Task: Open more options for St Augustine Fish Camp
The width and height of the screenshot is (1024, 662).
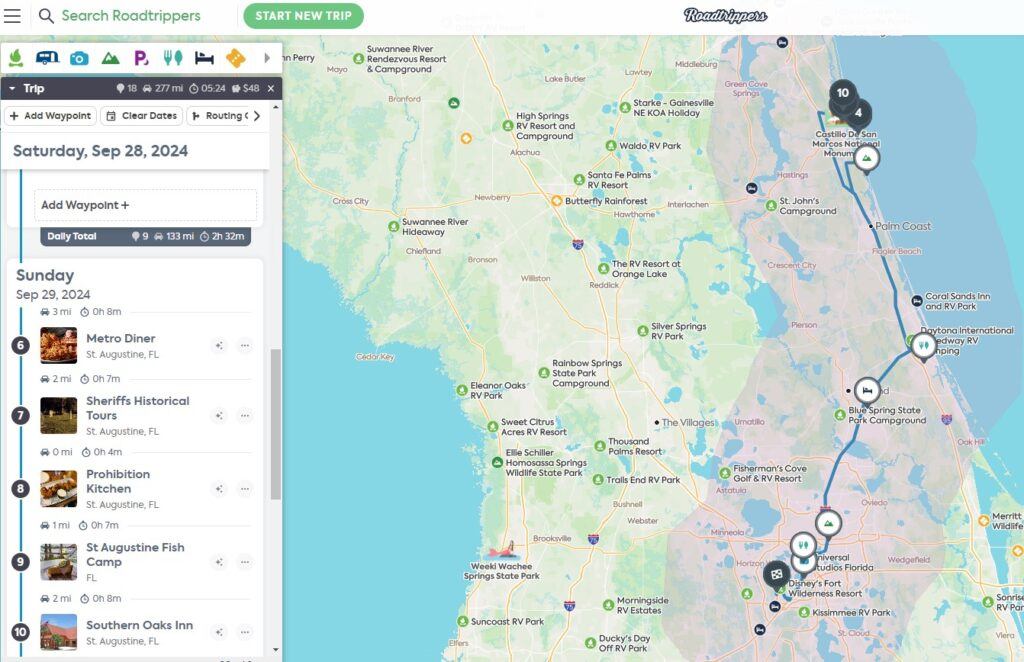Action: tap(245, 562)
